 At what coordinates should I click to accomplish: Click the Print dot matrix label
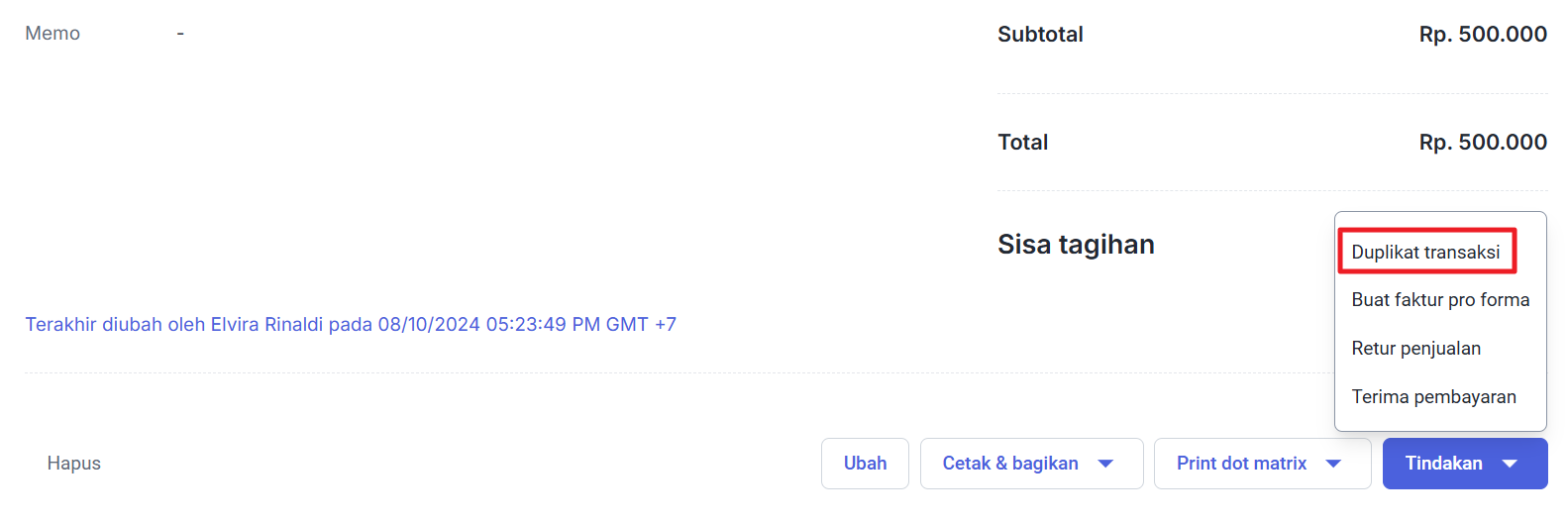pos(1241,464)
